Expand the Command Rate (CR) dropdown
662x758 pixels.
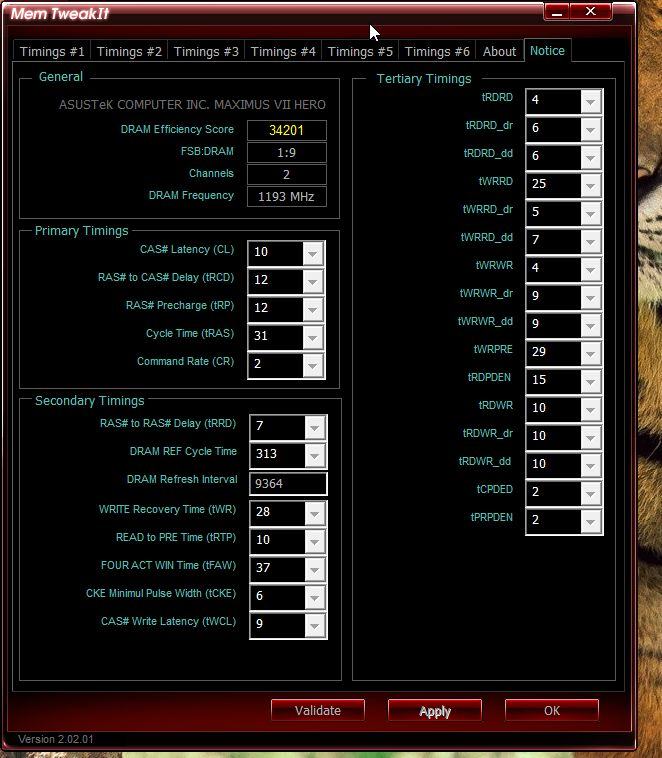[312, 365]
